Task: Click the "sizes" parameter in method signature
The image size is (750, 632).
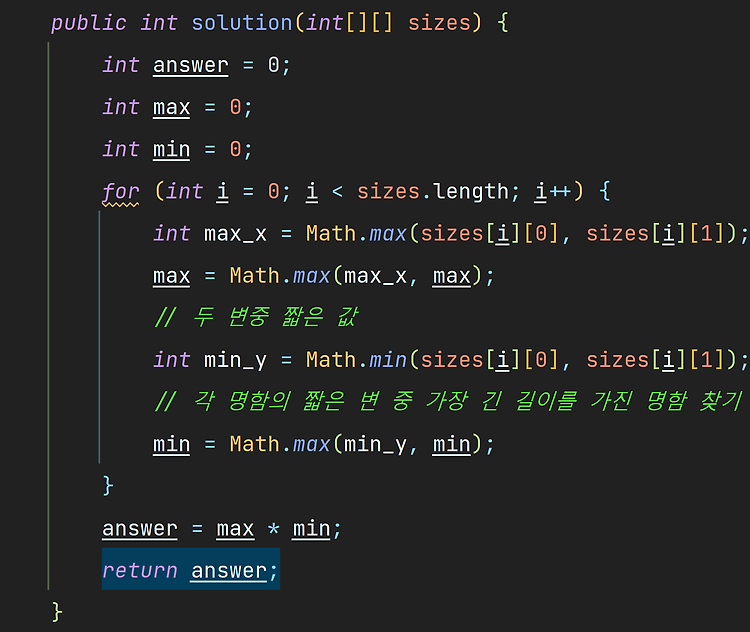Action: [439, 23]
